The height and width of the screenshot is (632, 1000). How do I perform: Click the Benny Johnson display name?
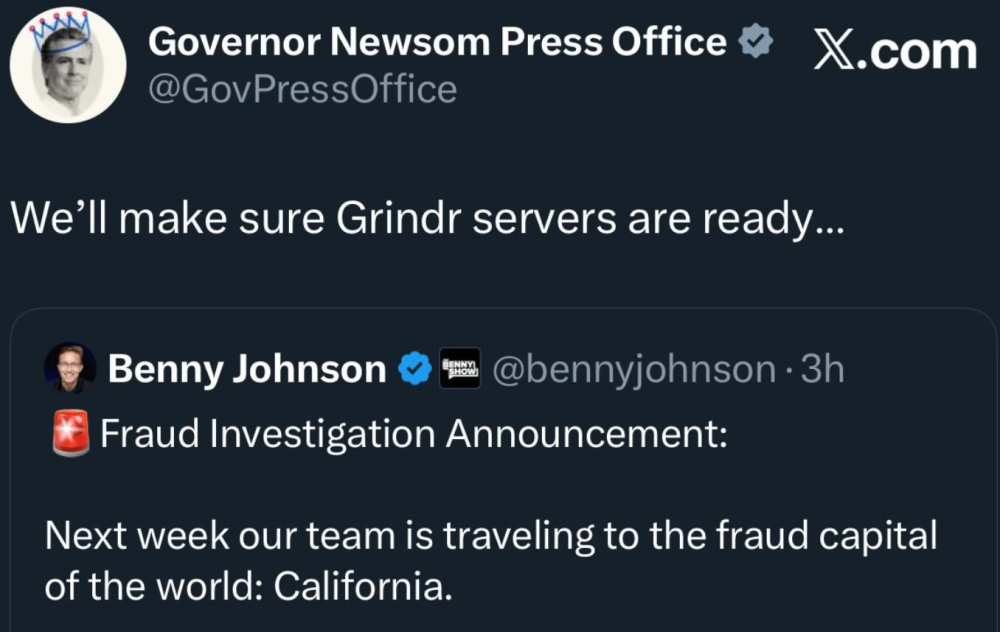pos(246,370)
